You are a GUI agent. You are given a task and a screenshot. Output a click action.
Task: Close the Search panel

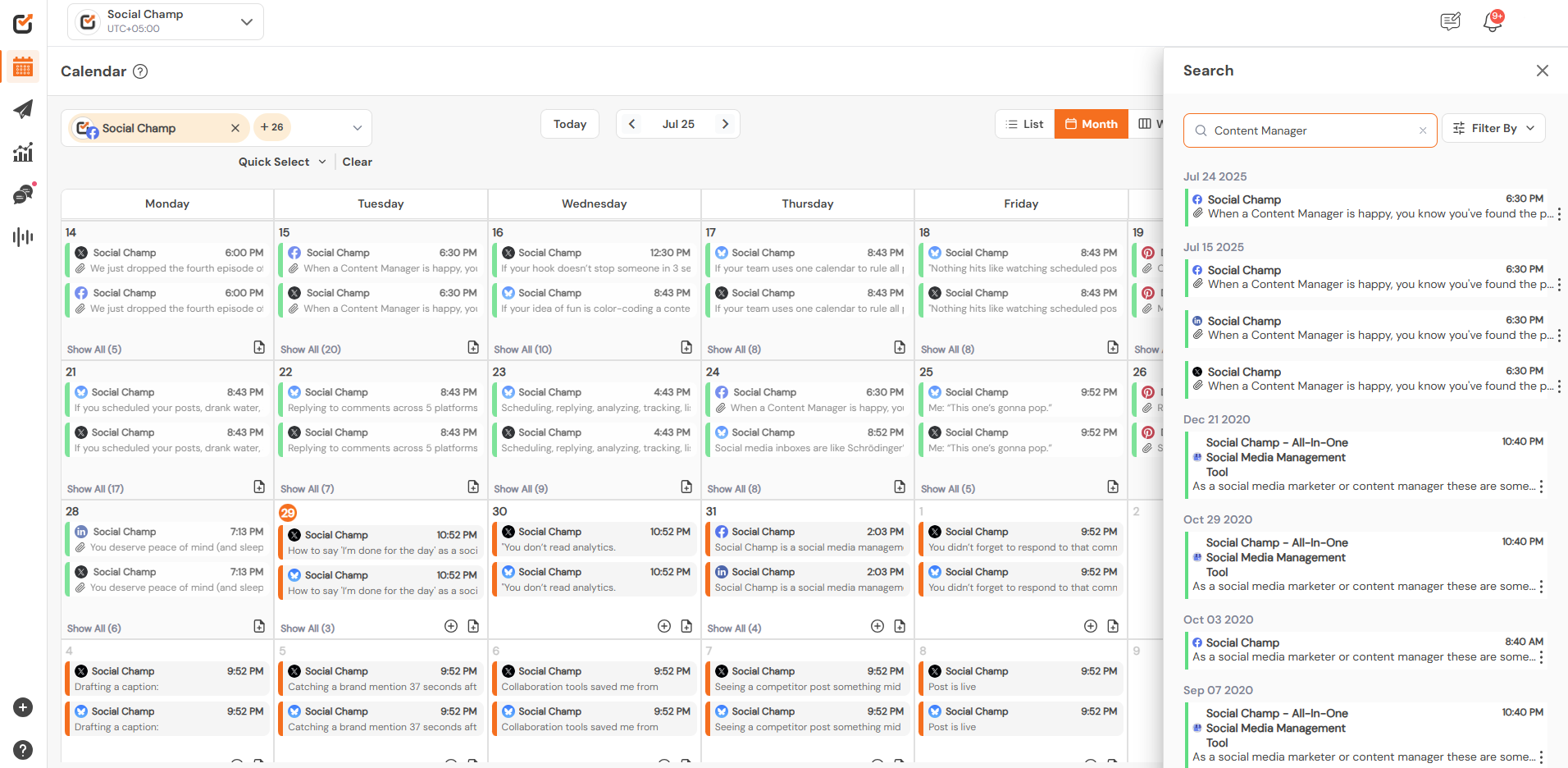1543,71
